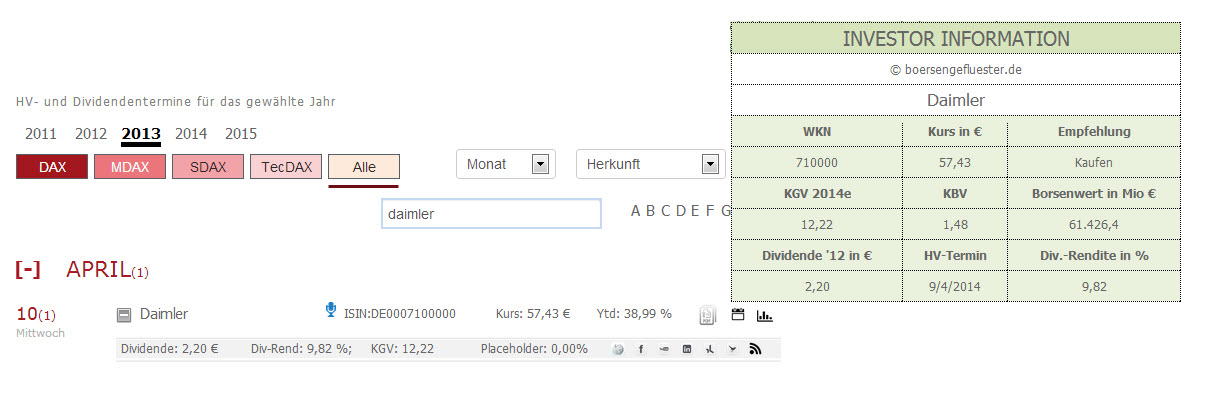Click Dividende: 2,20 € in detail bar
This screenshot has height=409, width=1205.
click(x=169, y=349)
